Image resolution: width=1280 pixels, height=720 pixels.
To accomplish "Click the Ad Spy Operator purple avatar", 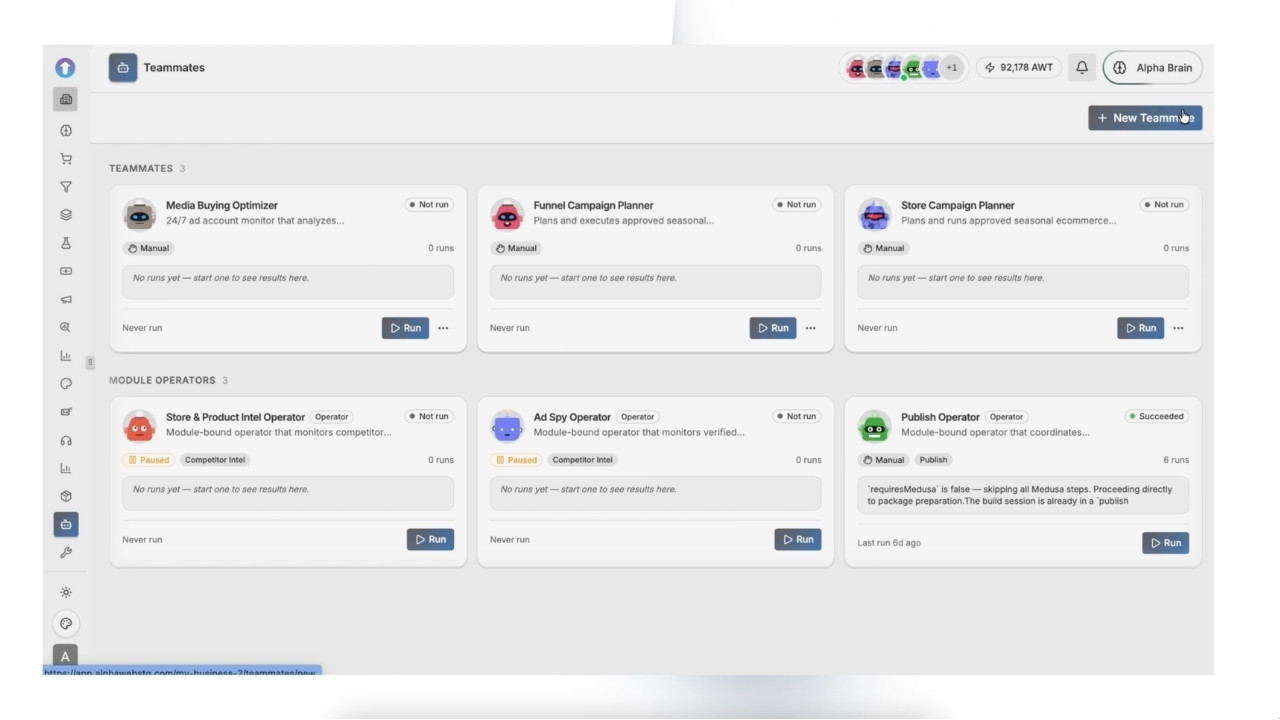I will [x=507, y=425].
